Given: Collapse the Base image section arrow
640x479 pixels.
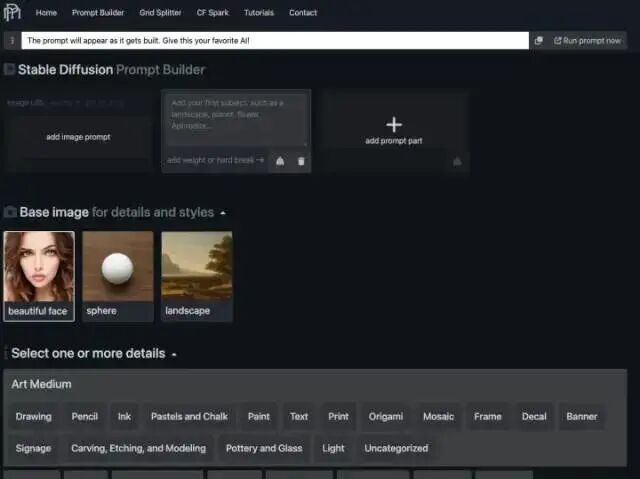Looking at the screenshot, I should (223, 213).
